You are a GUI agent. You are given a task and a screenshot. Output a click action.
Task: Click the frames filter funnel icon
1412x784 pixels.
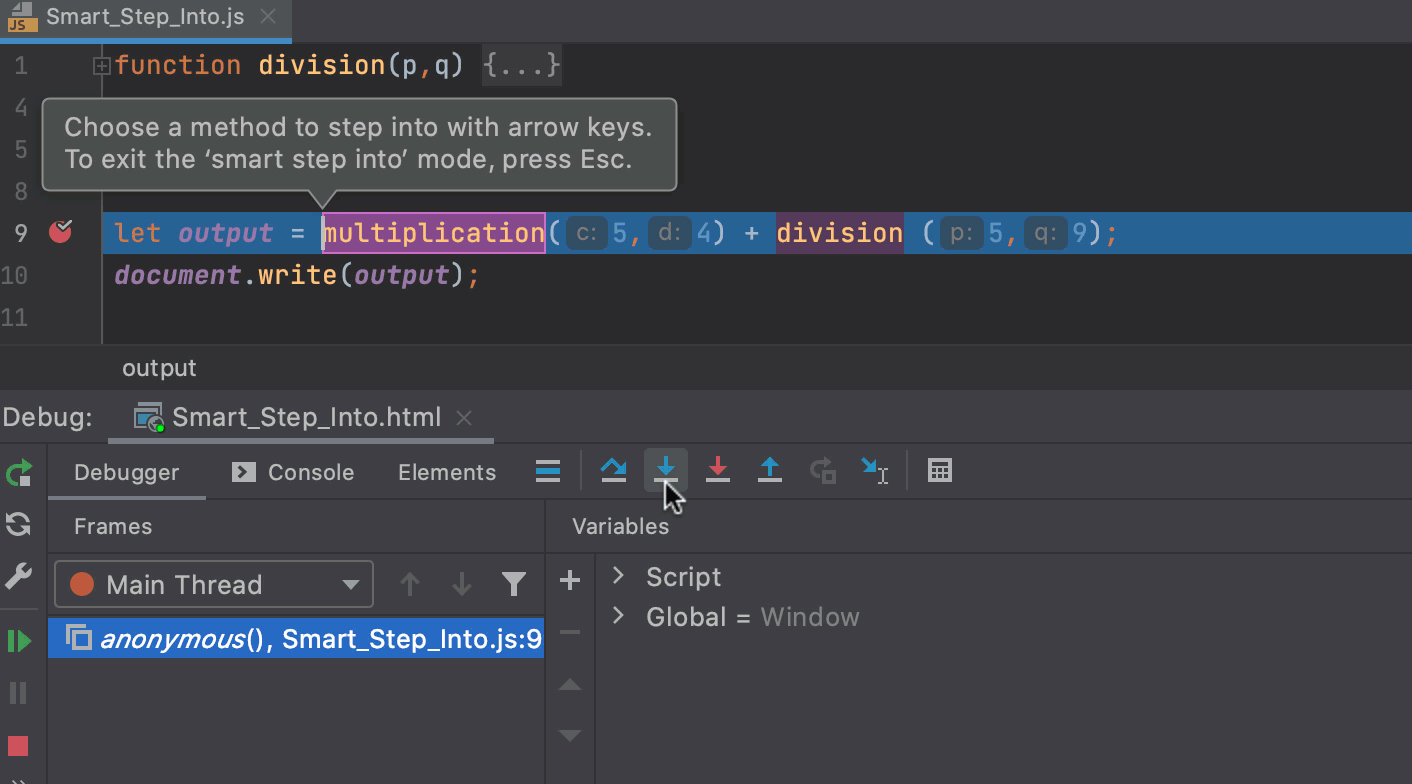tap(514, 584)
